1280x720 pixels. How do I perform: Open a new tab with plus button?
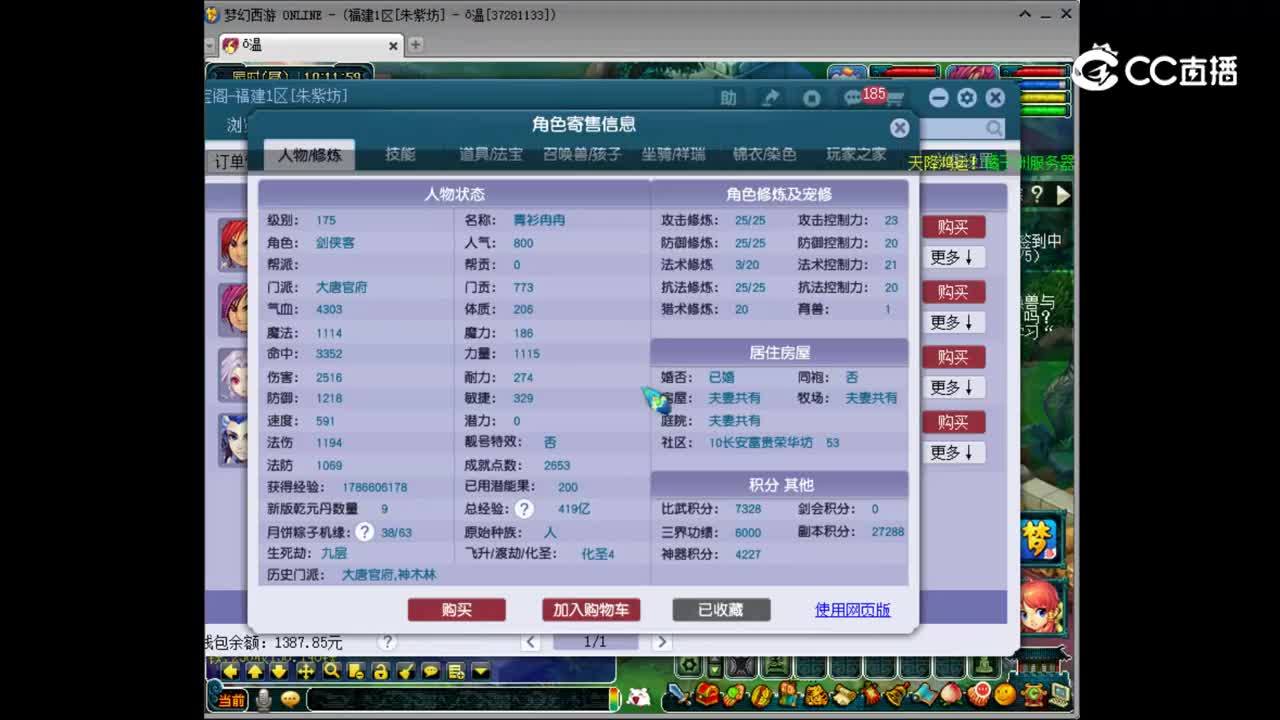click(416, 45)
